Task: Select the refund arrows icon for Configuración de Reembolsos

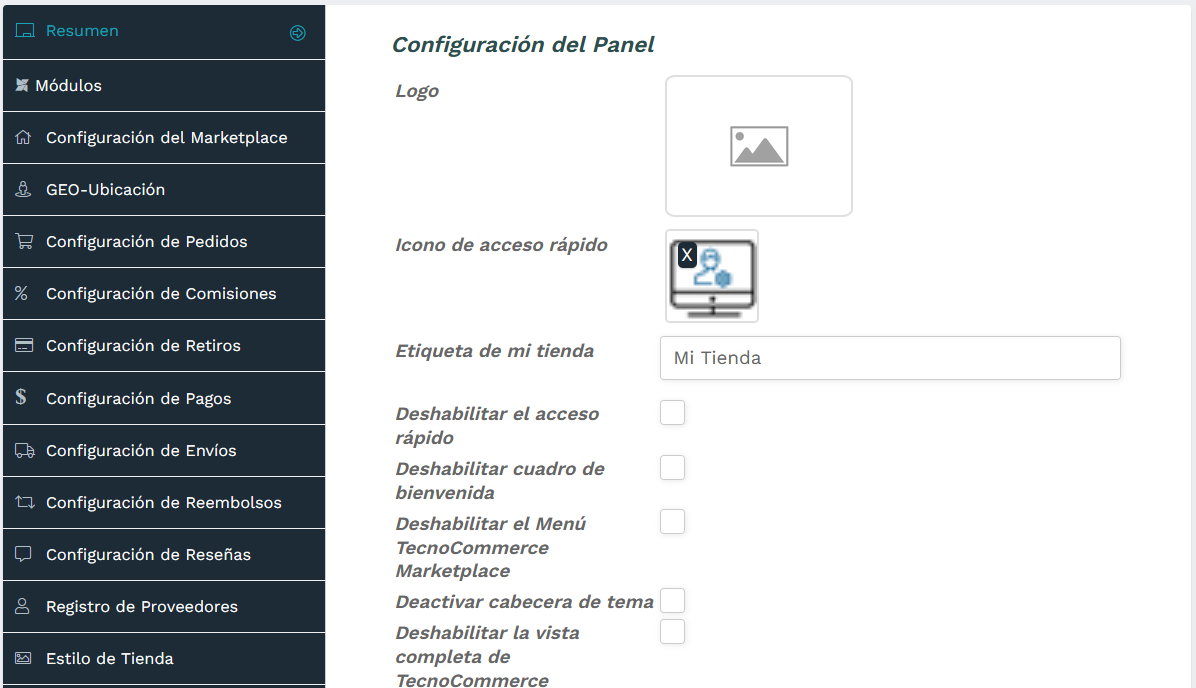Action: (21, 502)
